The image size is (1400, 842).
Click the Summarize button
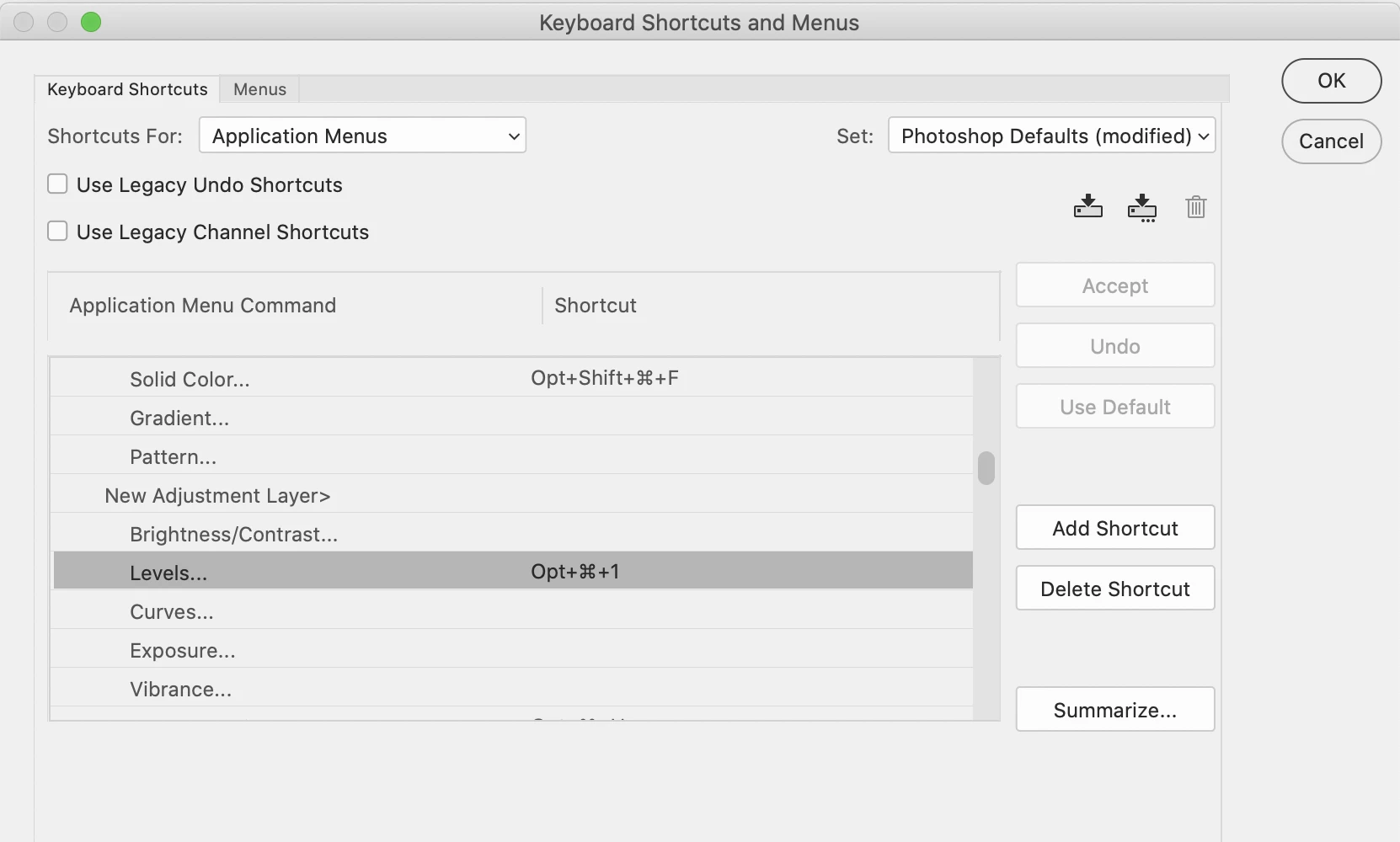click(1114, 710)
